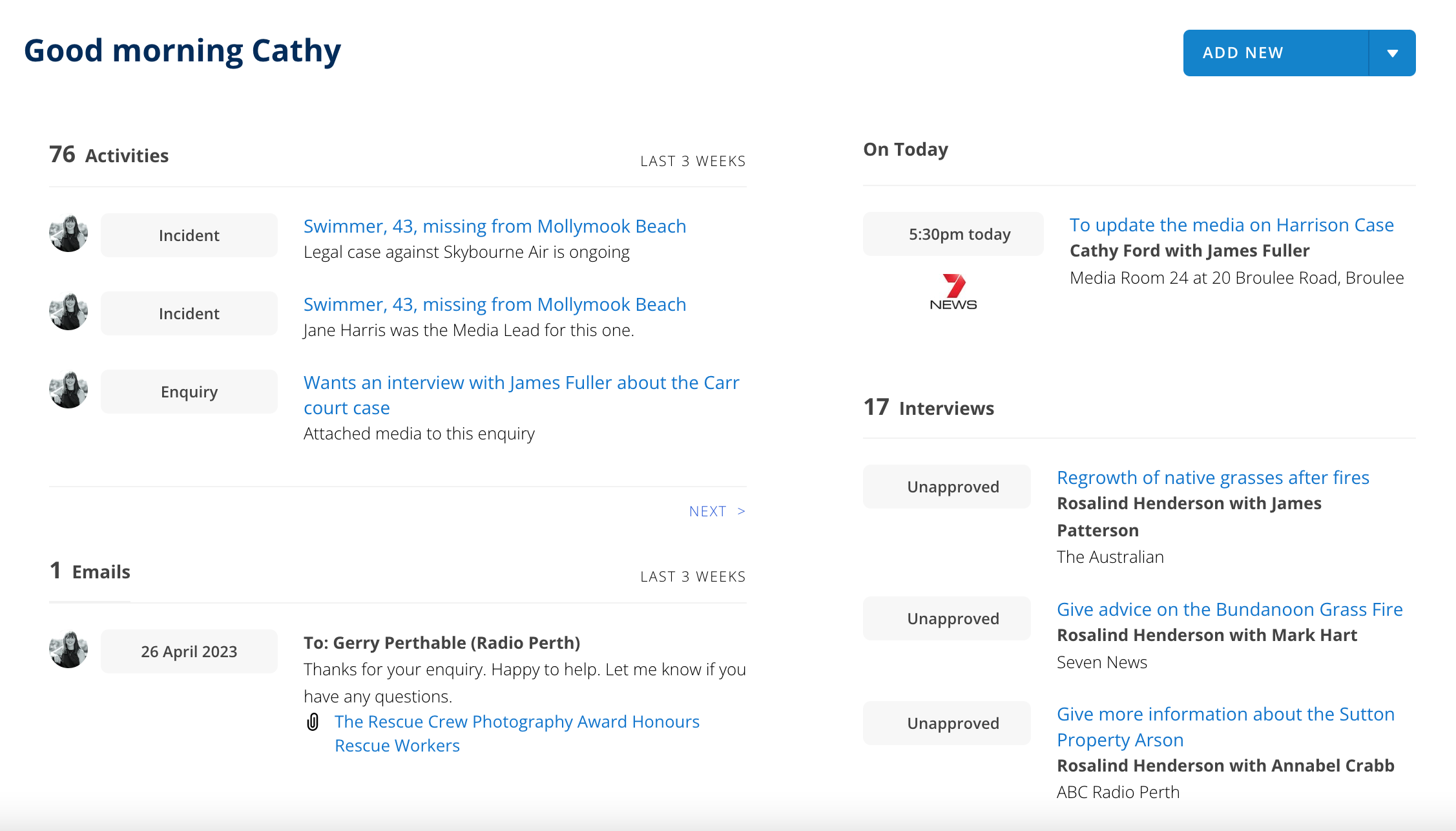Screen dimensions: 1456x831
Task: Click the Unapproved status for Bundanoon interview
Action: pyautogui.click(x=953, y=618)
